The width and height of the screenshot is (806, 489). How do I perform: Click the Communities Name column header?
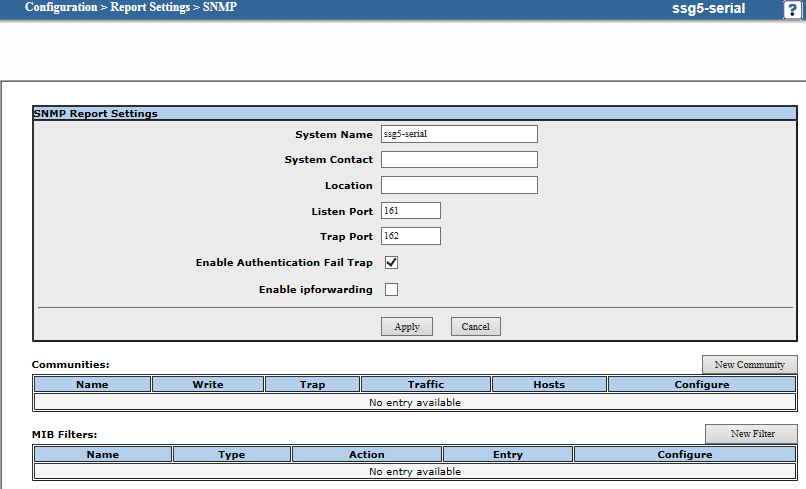click(92, 384)
